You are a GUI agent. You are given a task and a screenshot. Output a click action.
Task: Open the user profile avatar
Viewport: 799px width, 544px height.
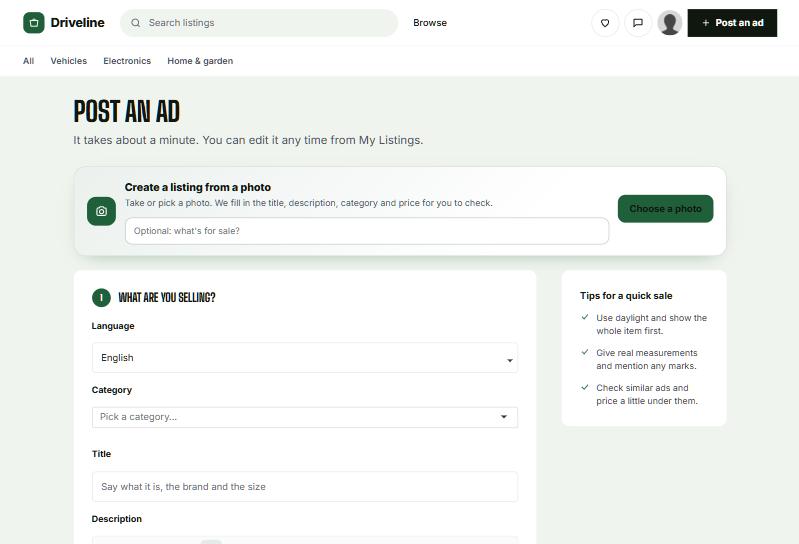tap(670, 23)
